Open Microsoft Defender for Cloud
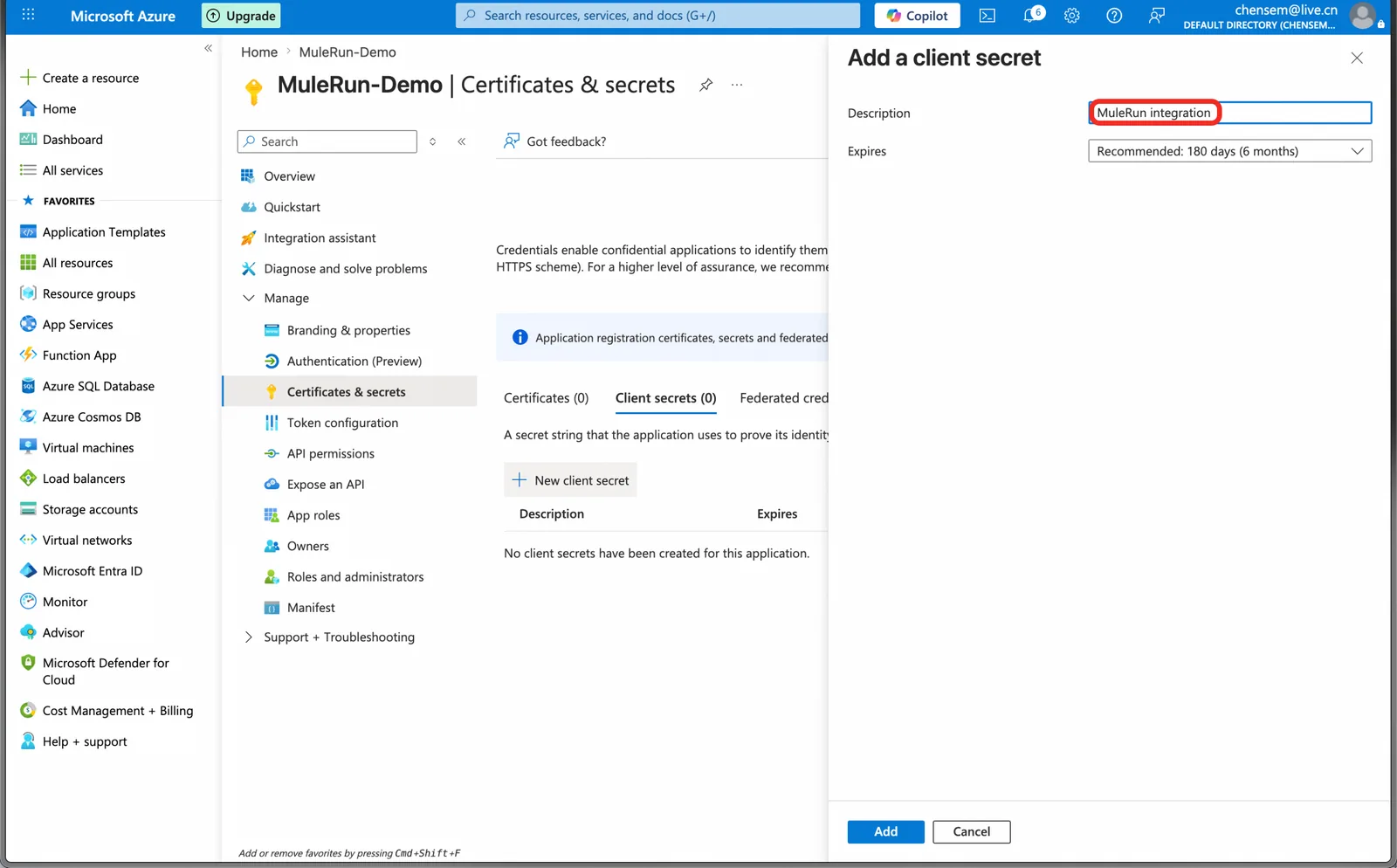 coord(106,672)
